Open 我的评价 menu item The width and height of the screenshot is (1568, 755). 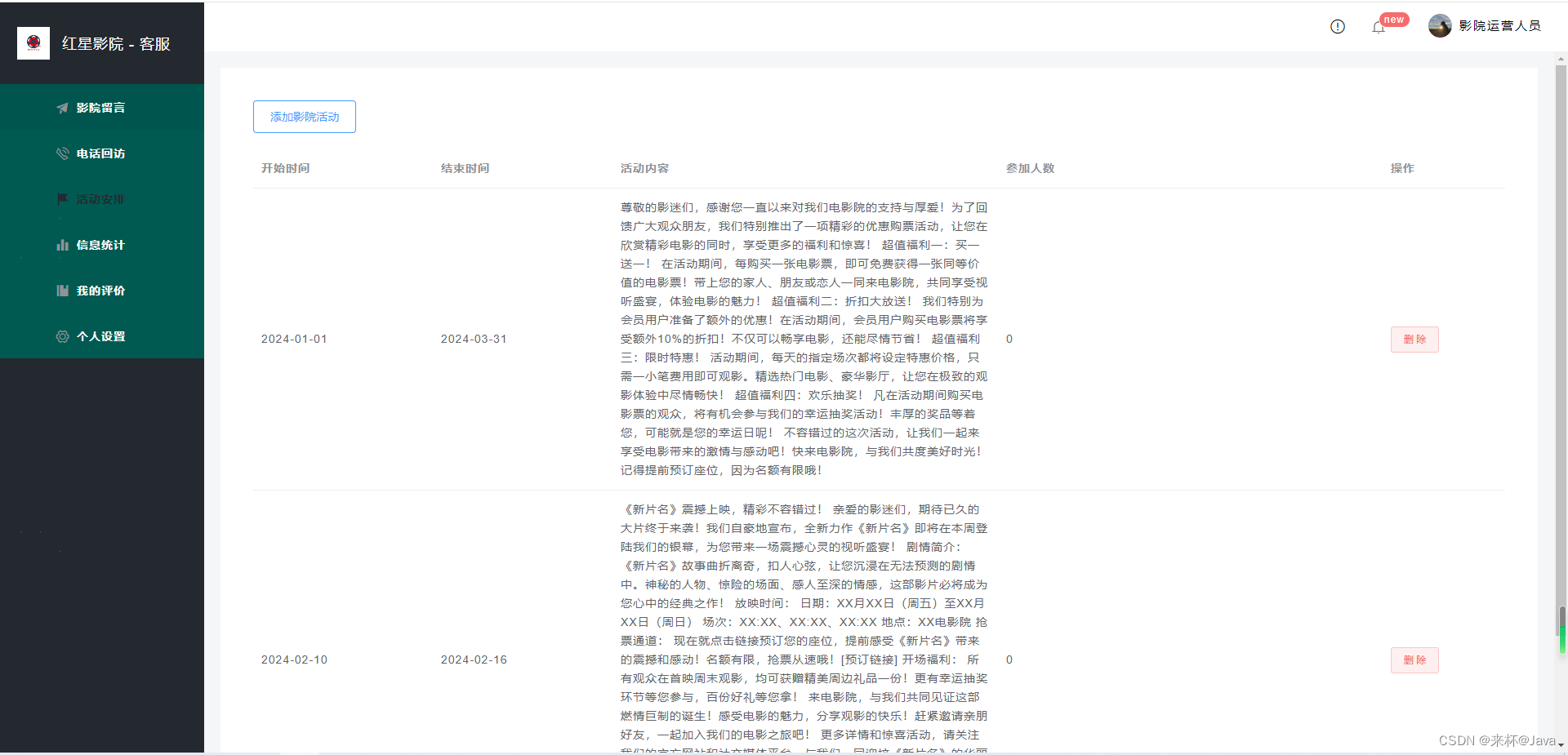(102, 291)
